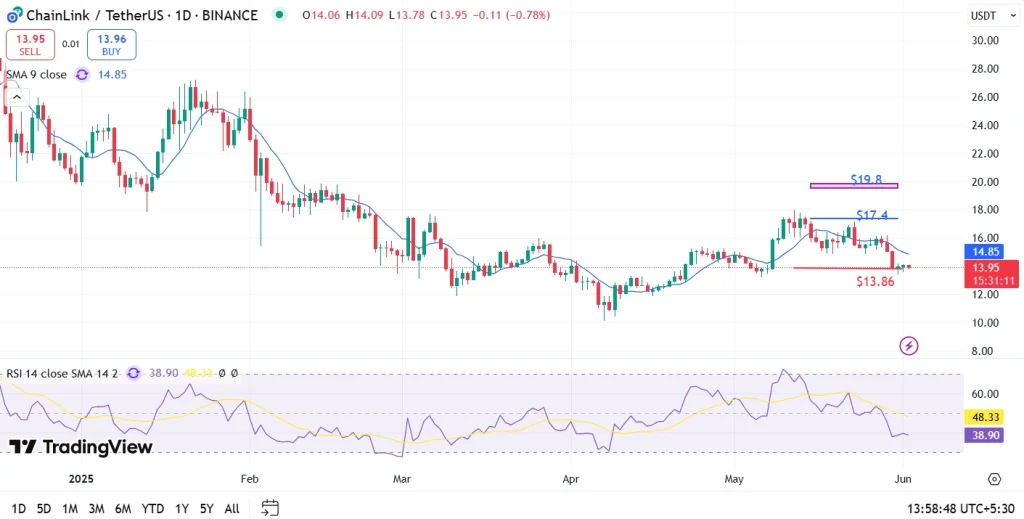
Task: Click the ChainLink / TetherUS symbol title
Action: (142, 14)
